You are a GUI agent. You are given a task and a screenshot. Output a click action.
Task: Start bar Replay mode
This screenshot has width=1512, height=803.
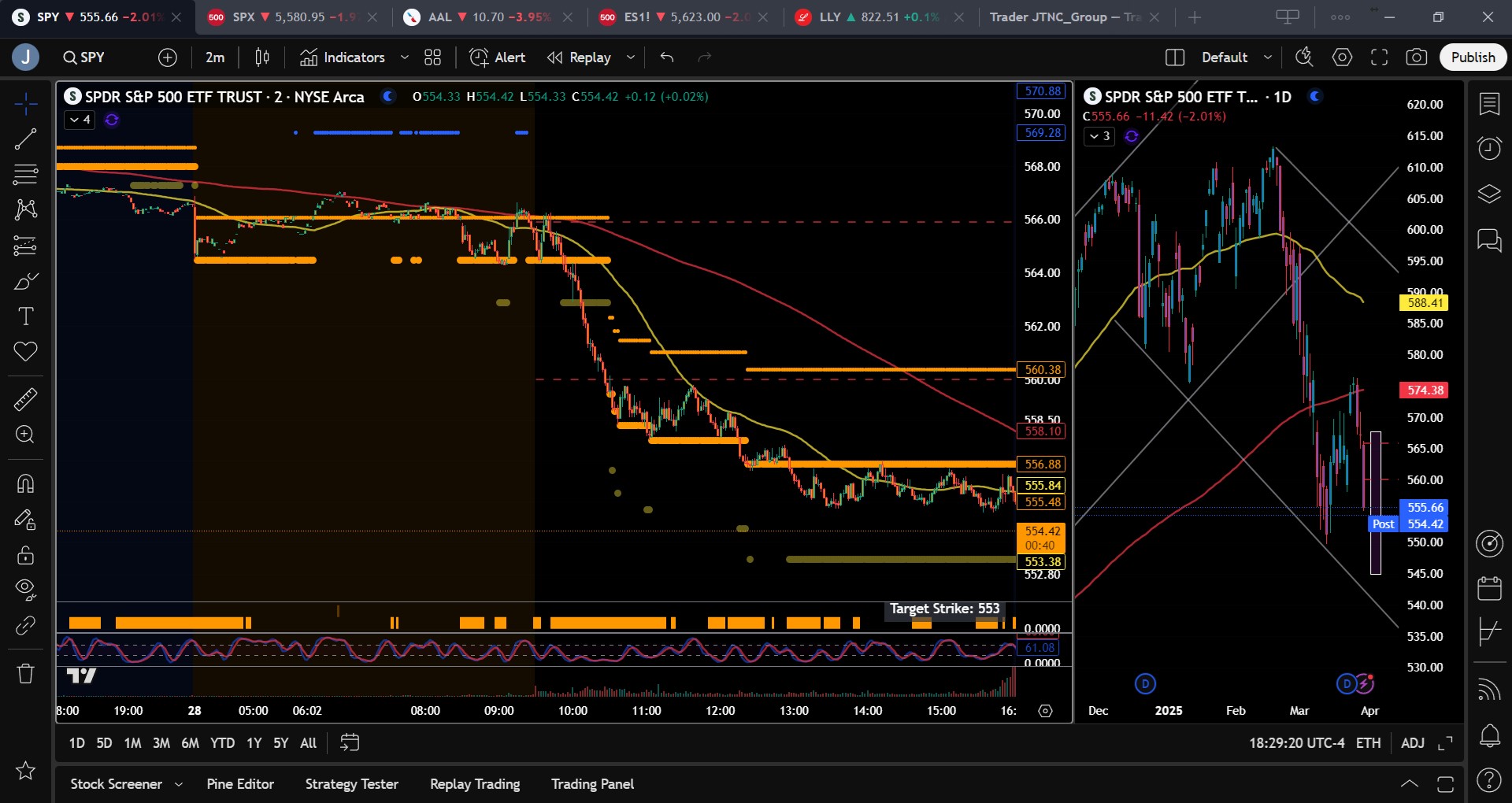click(580, 57)
